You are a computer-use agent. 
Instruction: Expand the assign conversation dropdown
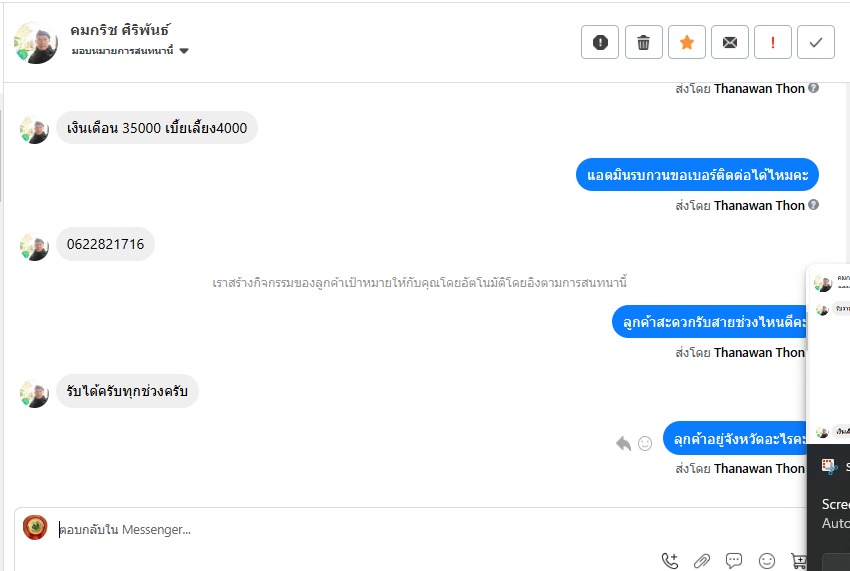point(184,51)
